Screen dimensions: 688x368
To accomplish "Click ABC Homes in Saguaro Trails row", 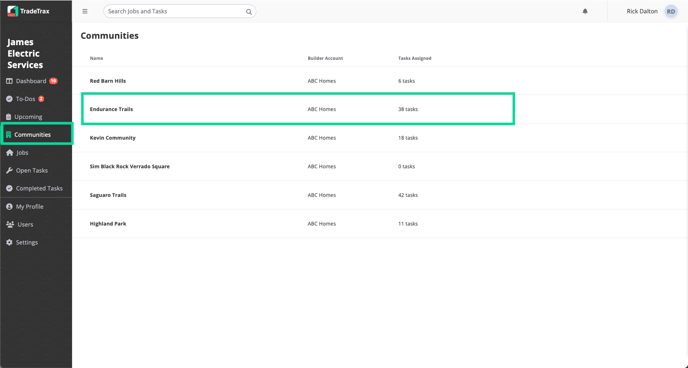I will pyautogui.click(x=322, y=195).
